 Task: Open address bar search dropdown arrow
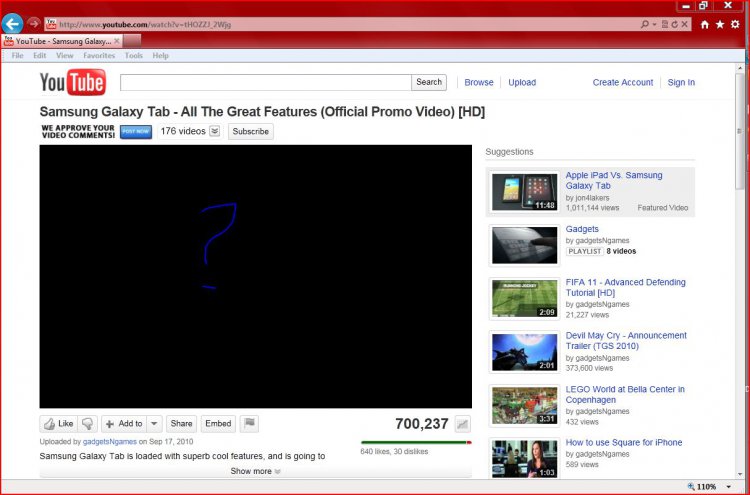(x=654, y=24)
